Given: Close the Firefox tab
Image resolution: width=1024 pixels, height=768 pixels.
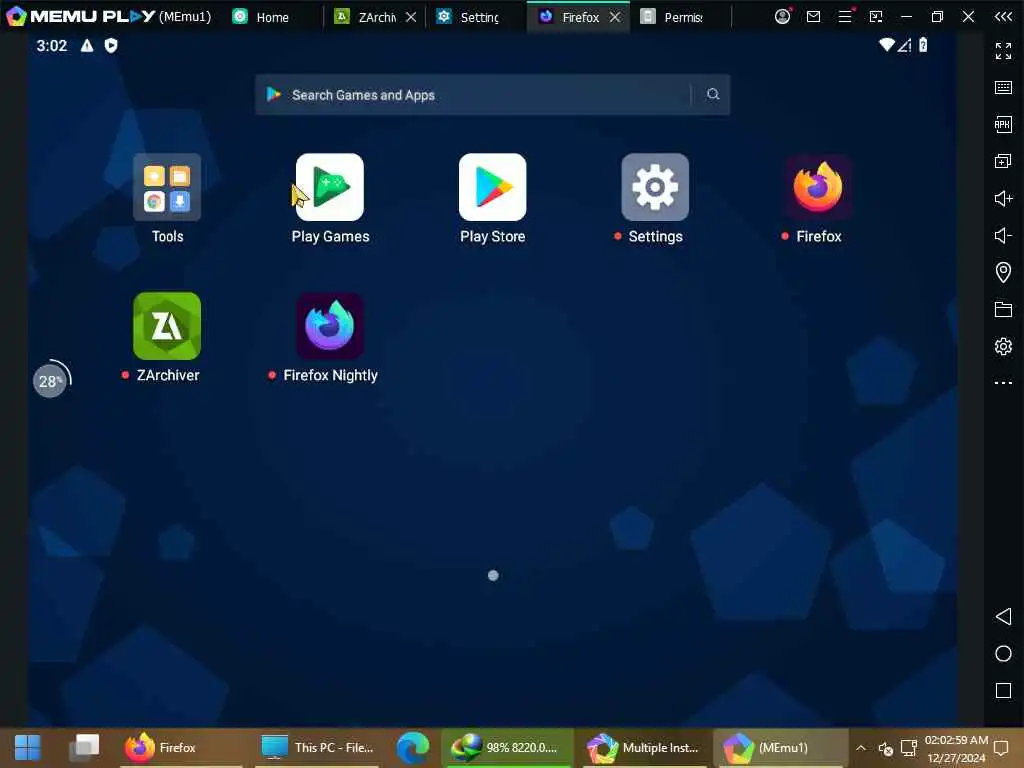Looking at the screenshot, I should tap(615, 17).
